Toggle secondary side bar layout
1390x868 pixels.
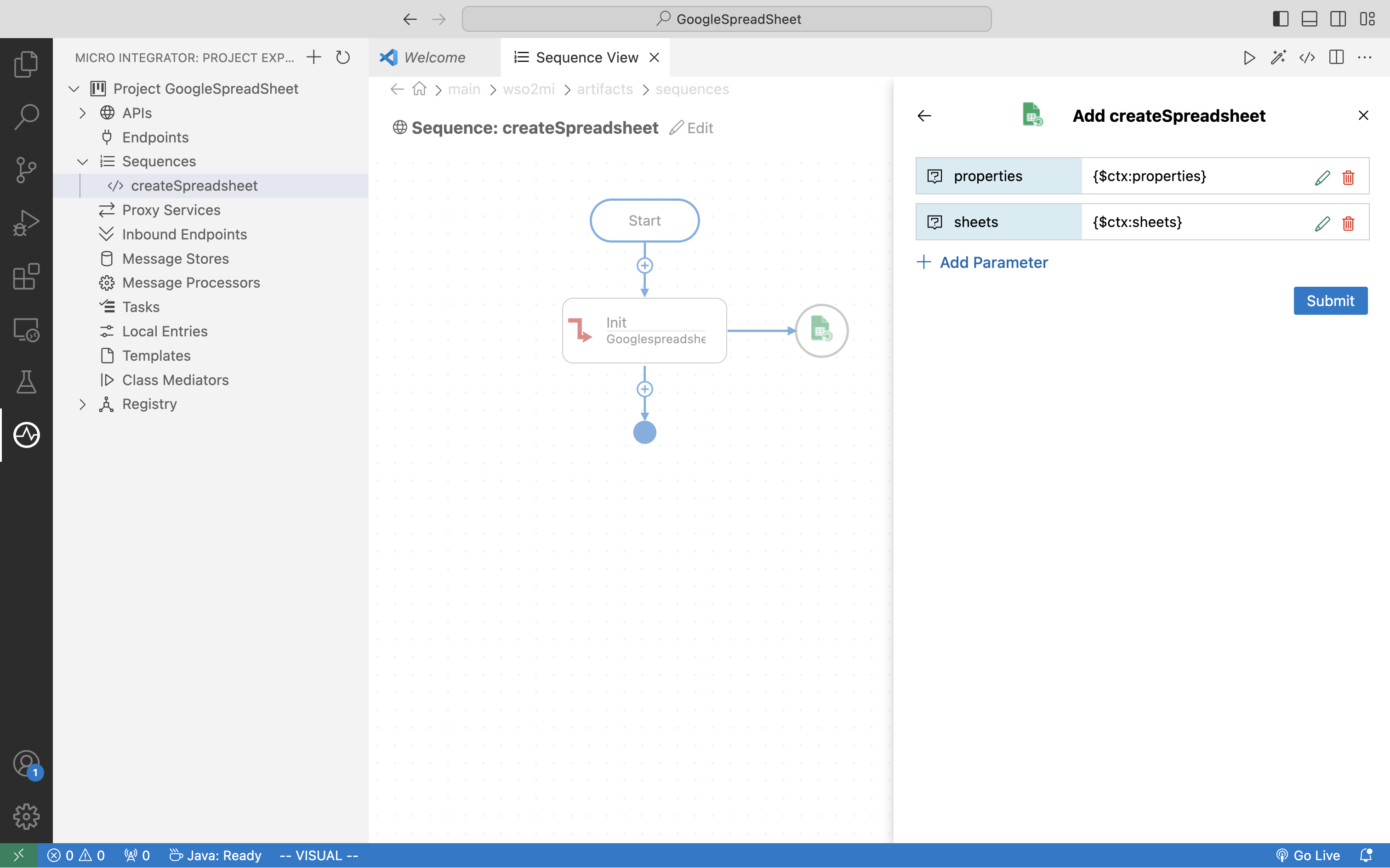tap(1338, 19)
